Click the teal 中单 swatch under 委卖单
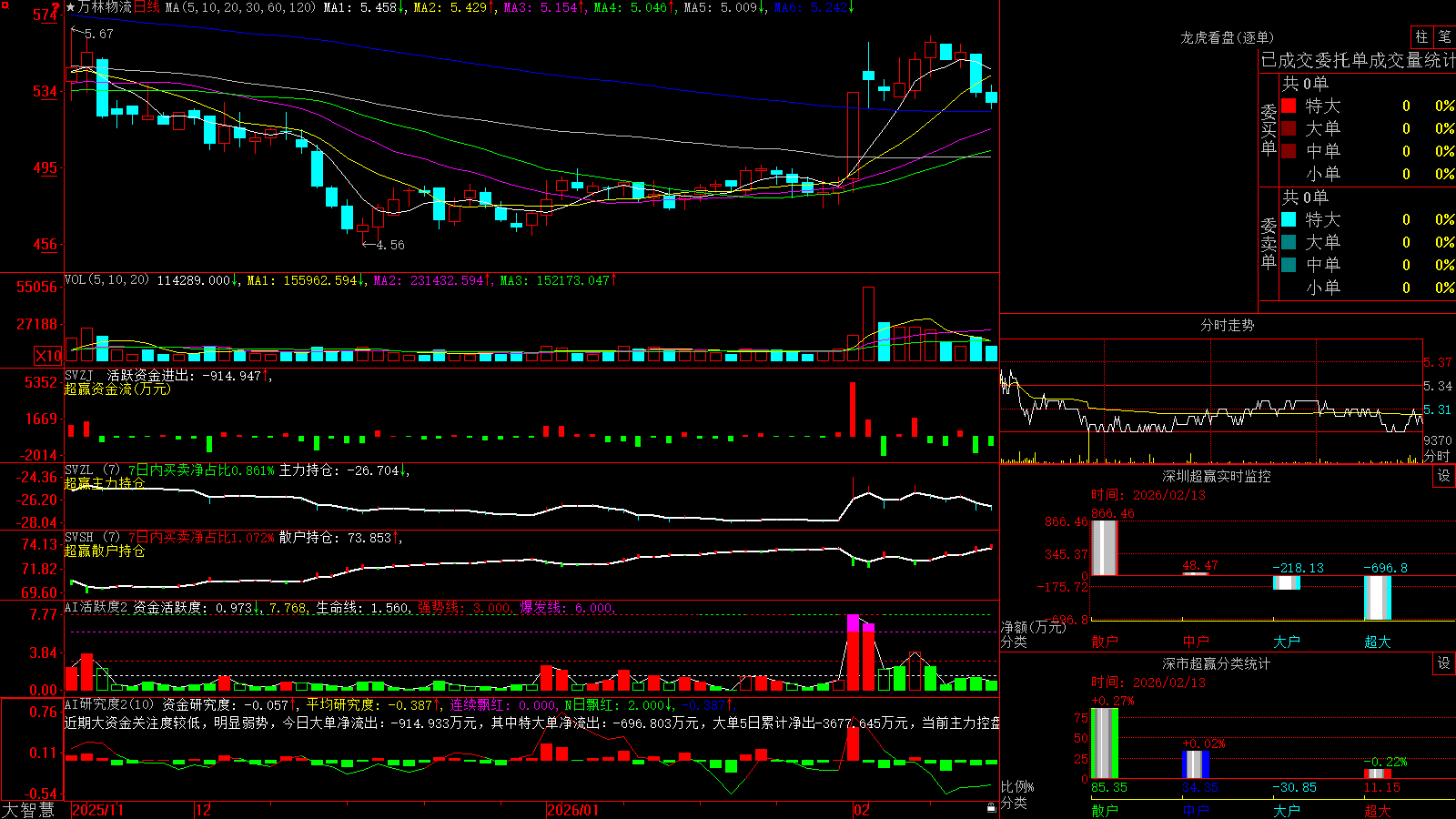1456x819 pixels. click(x=1289, y=265)
